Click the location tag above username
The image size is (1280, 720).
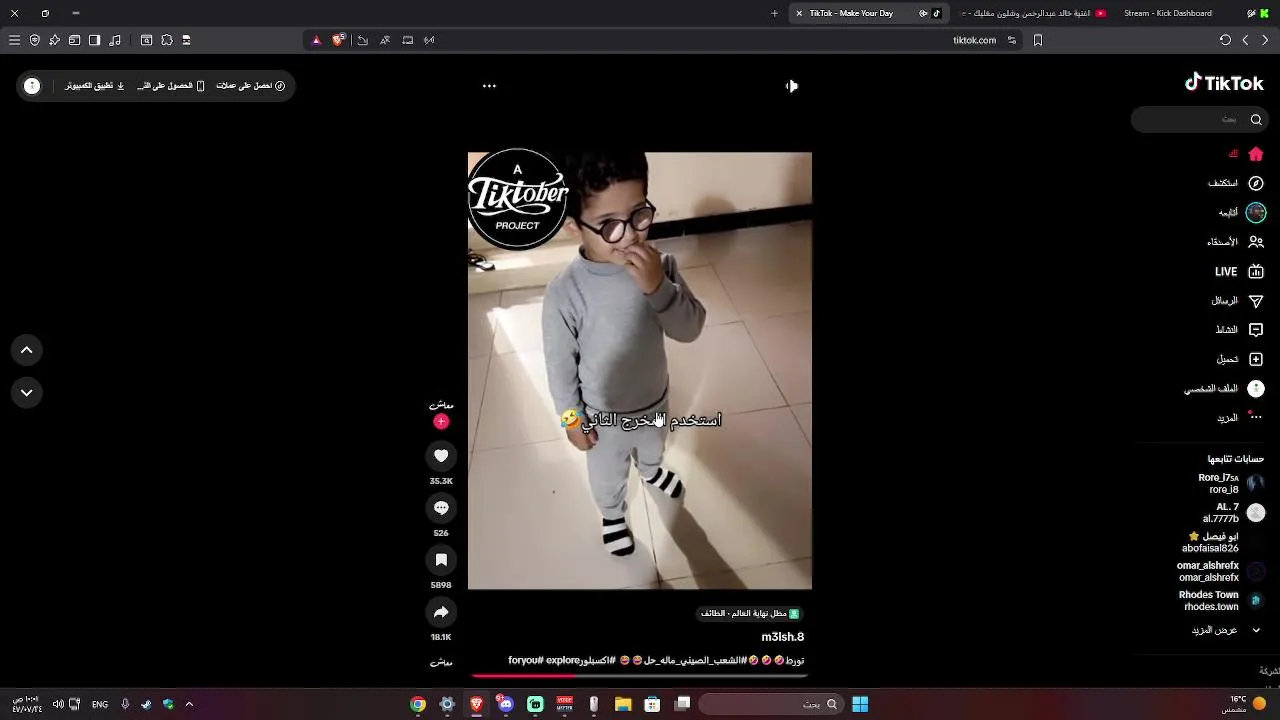point(749,613)
